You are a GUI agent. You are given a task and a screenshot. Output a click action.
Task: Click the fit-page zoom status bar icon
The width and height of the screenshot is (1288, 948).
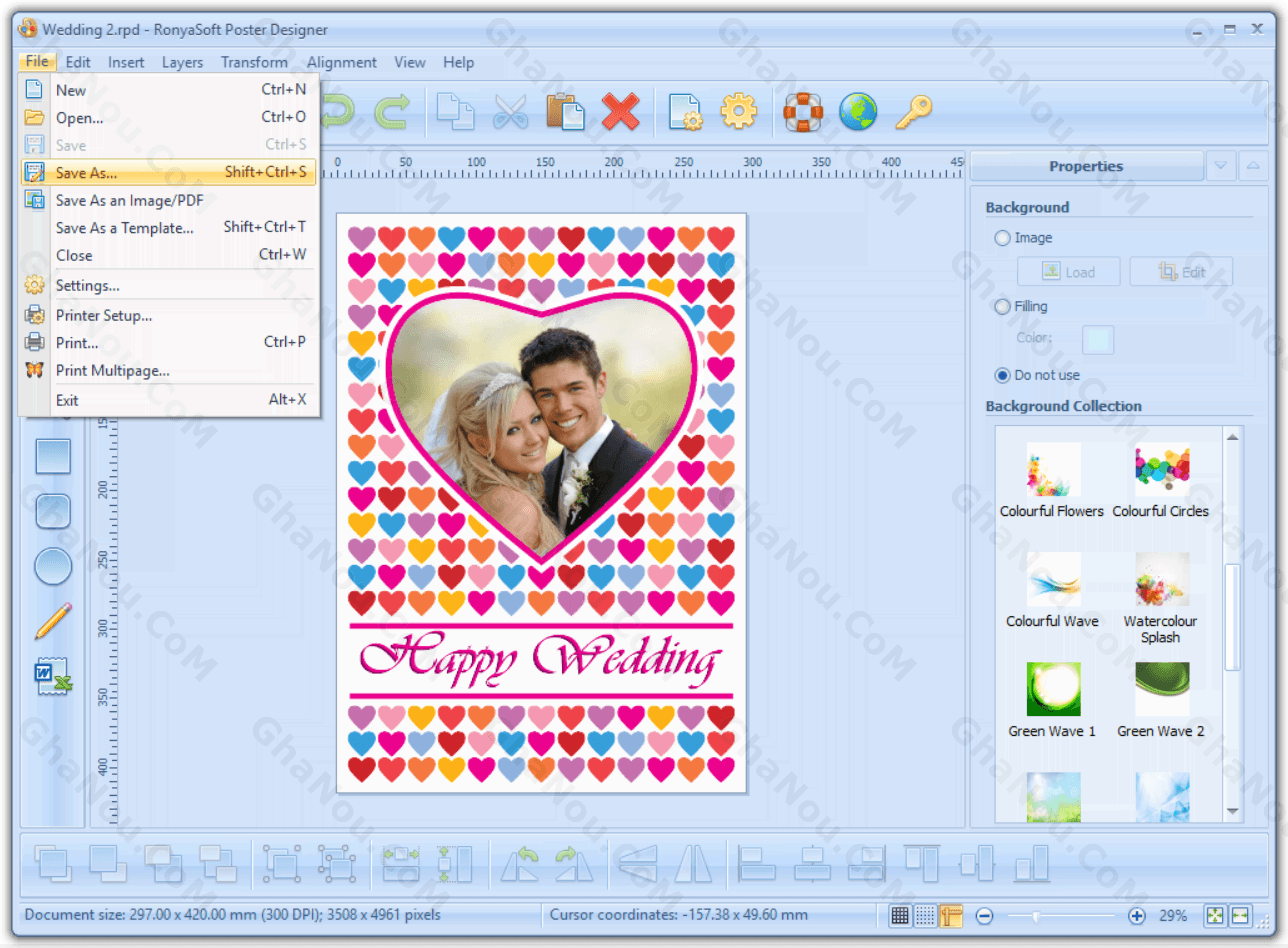(1215, 915)
